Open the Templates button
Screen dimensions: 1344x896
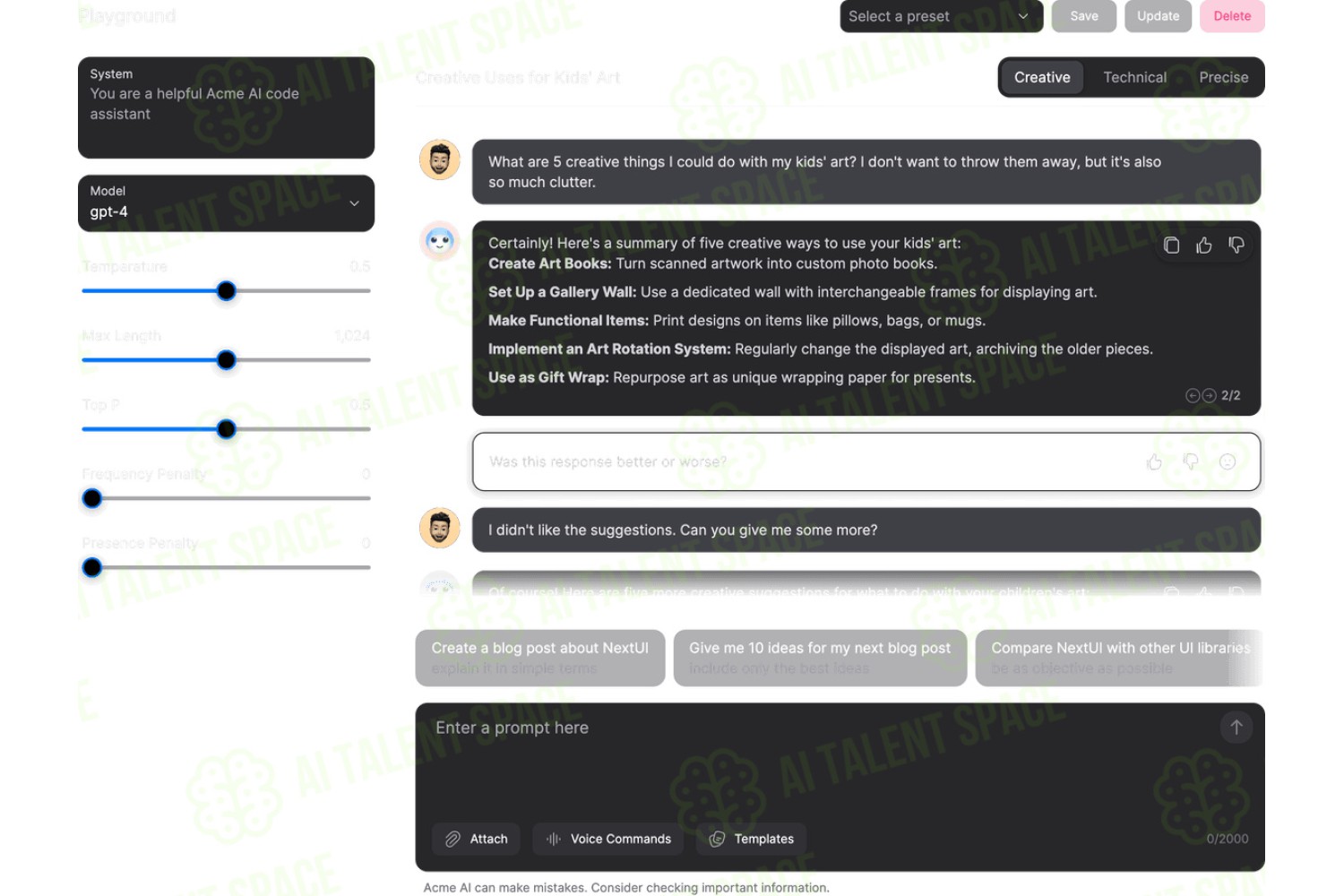click(x=752, y=839)
